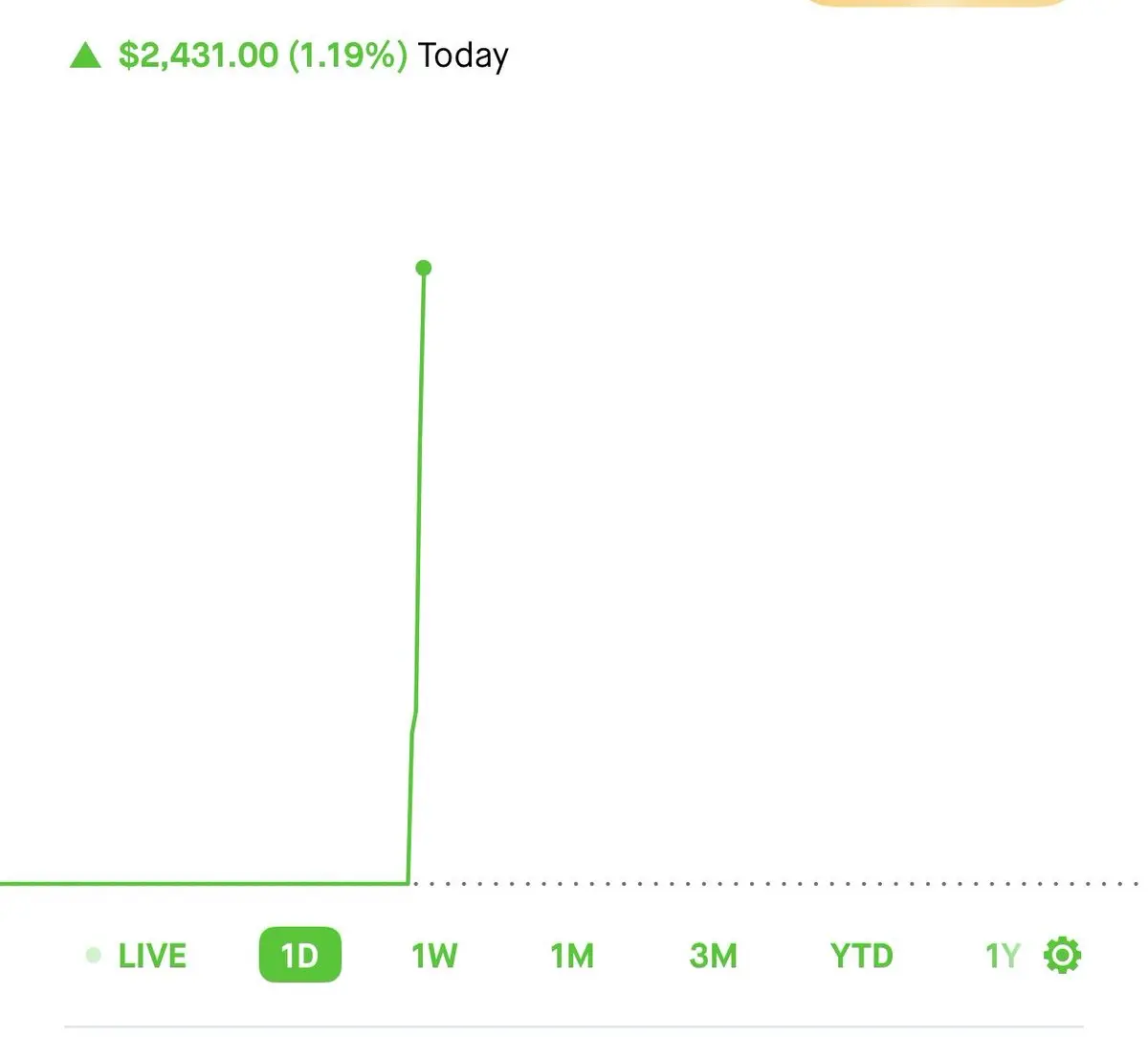Screen dimensions: 1148x1037
Task: Choose the 3M time range
Action: (x=714, y=956)
